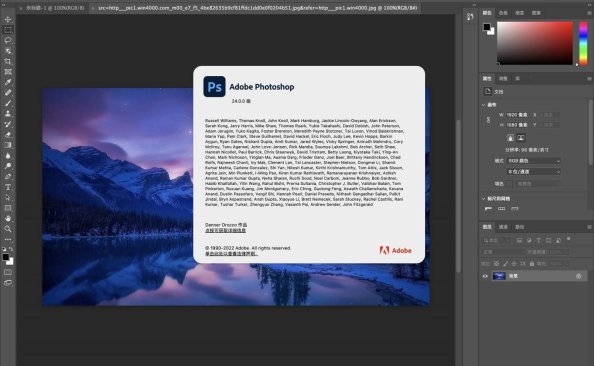Select the Brush tool
The width and height of the screenshot is (594, 366).
[x=8, y=103]
